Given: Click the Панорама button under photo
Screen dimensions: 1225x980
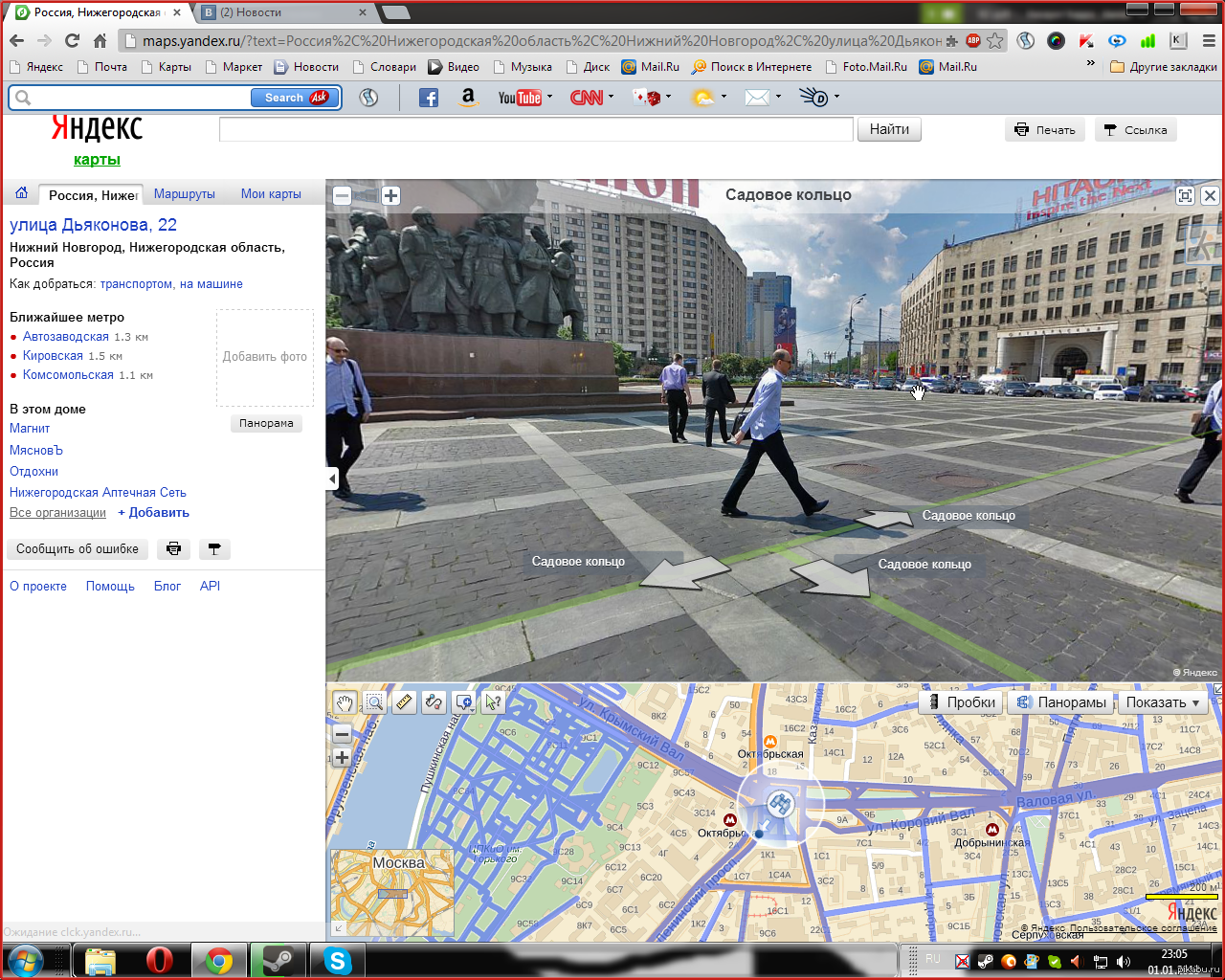Looking at the screenshot, I should click(266, 423).
